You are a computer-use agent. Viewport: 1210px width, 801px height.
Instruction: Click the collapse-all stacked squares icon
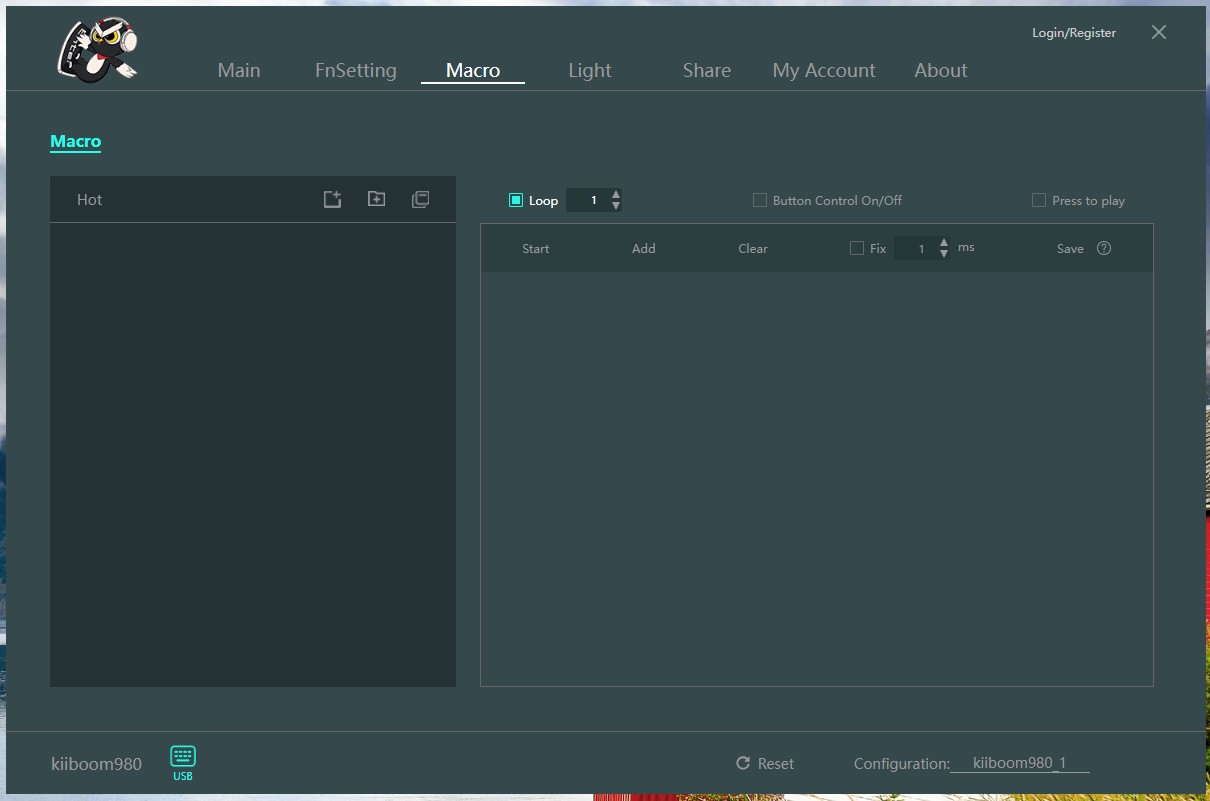tap(420, 199)
